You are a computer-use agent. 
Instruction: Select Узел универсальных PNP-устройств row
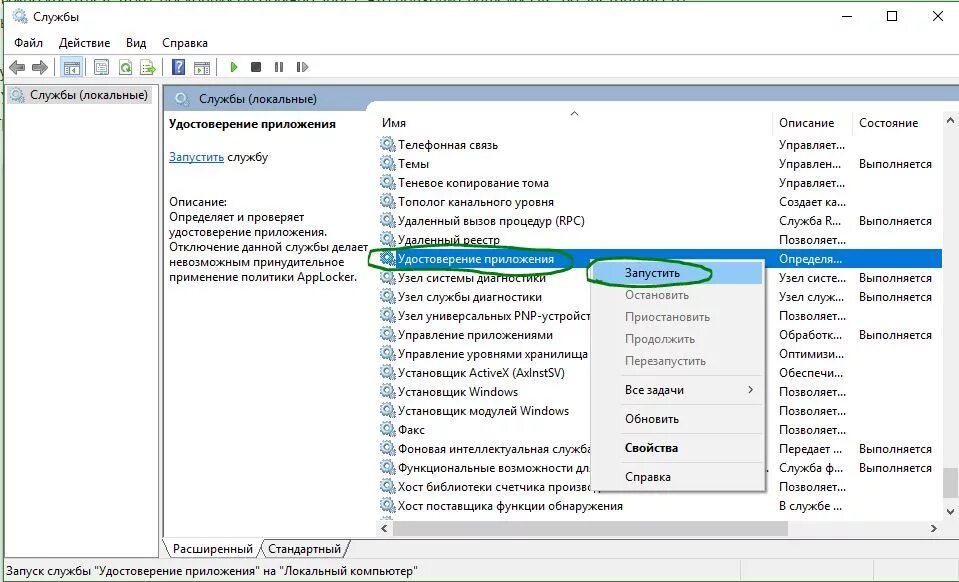coord(659,316)
